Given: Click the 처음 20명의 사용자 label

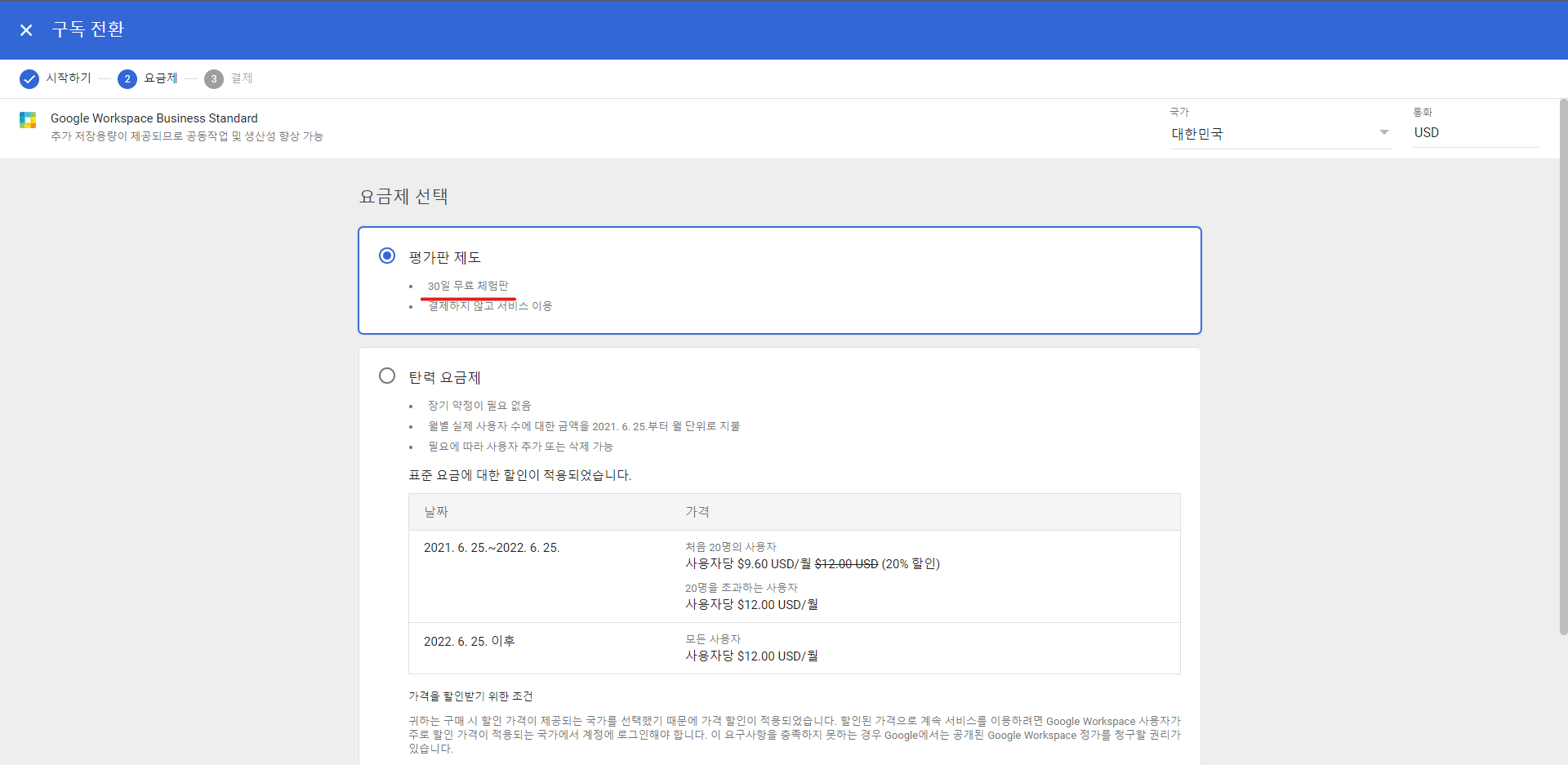Looking at the screenshot, I should tap(731, 547).
